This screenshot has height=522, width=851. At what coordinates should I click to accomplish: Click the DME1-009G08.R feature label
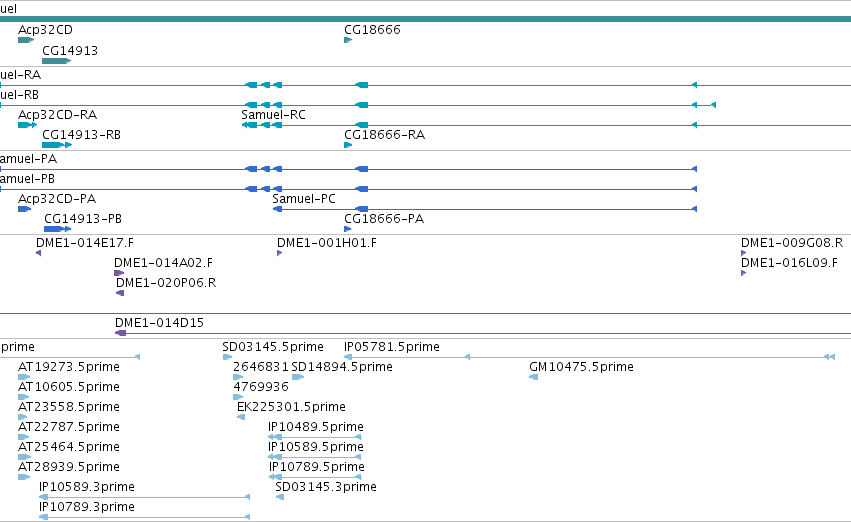792,243
